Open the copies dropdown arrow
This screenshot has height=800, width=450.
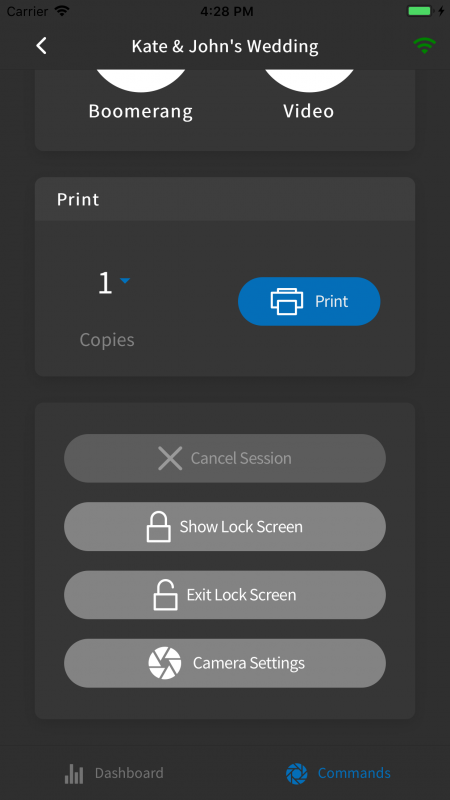[x=125, y=281]
